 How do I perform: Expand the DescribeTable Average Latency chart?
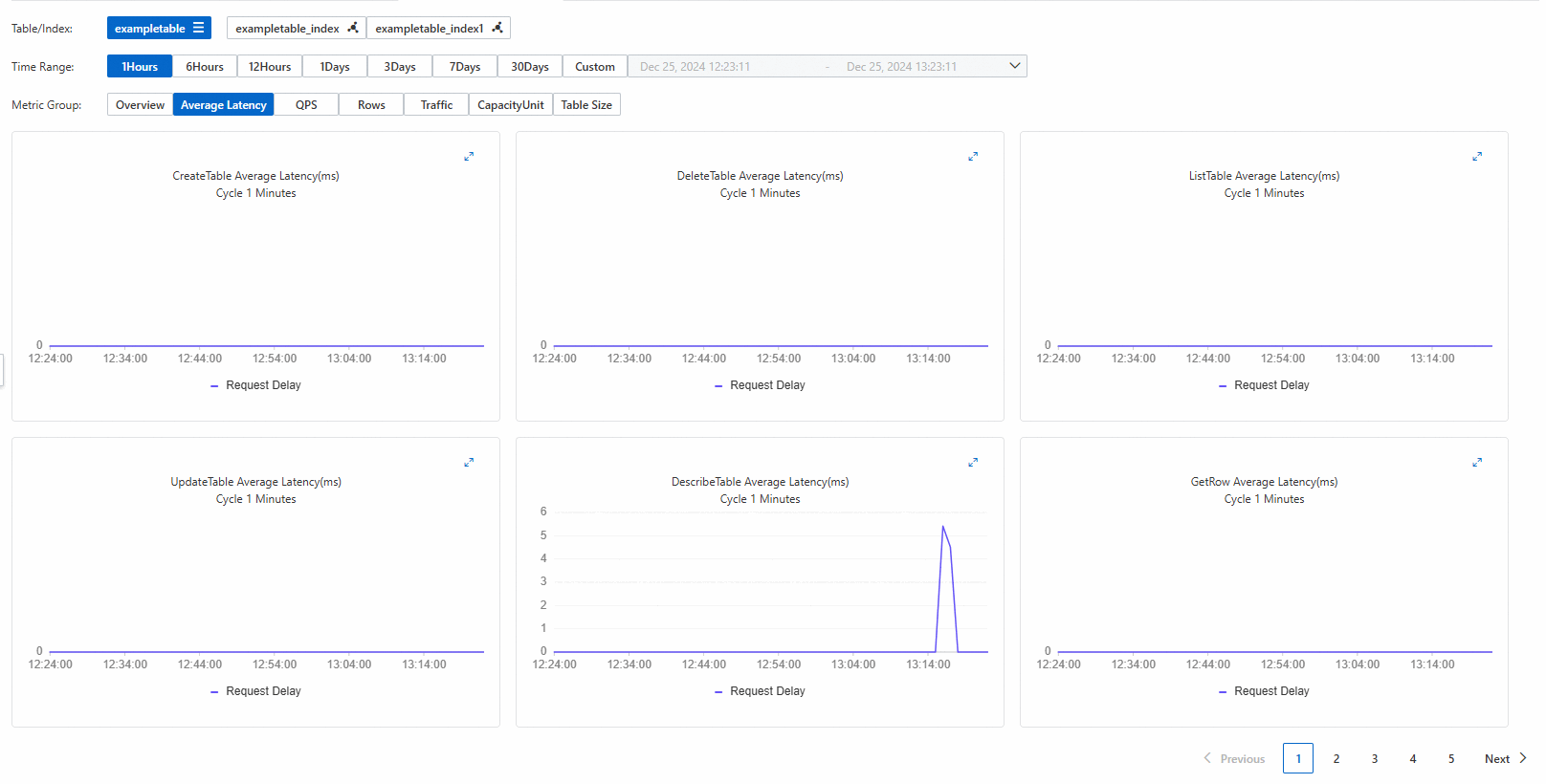click(973, 463)
